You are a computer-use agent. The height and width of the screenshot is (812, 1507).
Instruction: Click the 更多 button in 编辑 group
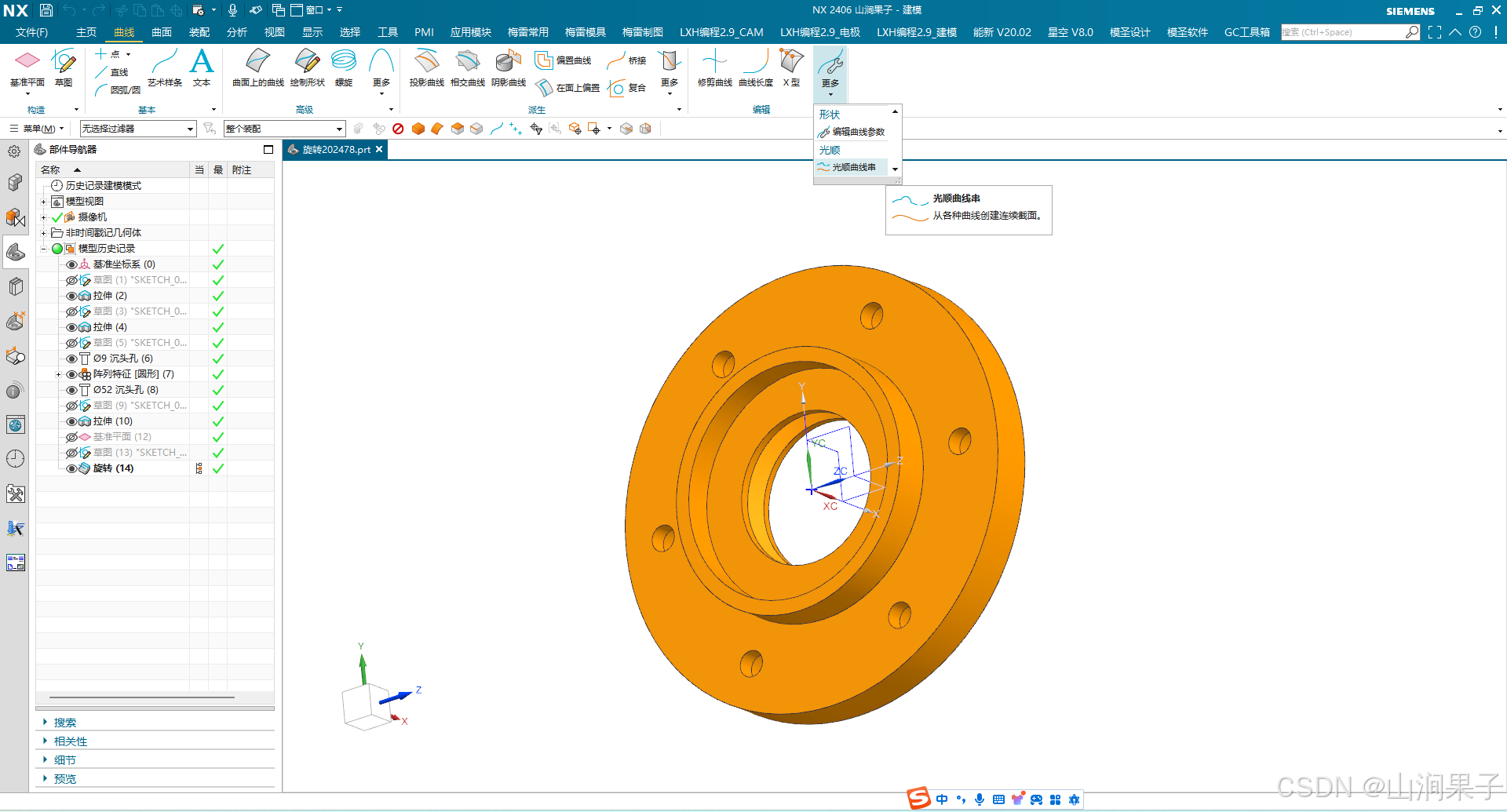tap(830, 72)
